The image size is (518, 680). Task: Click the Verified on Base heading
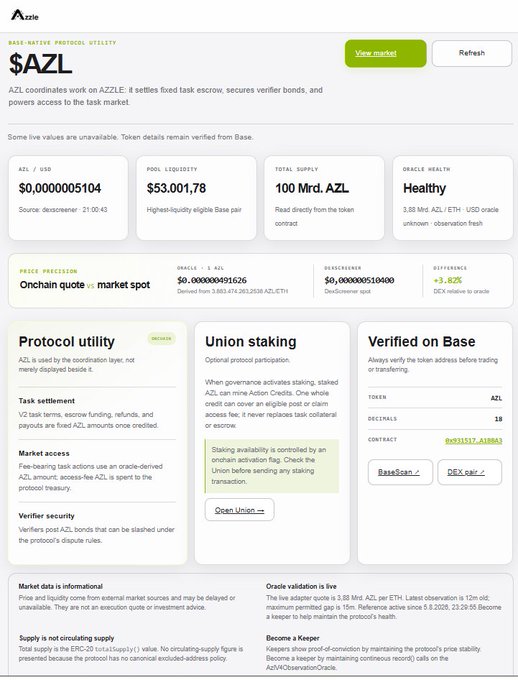point(422,342)
